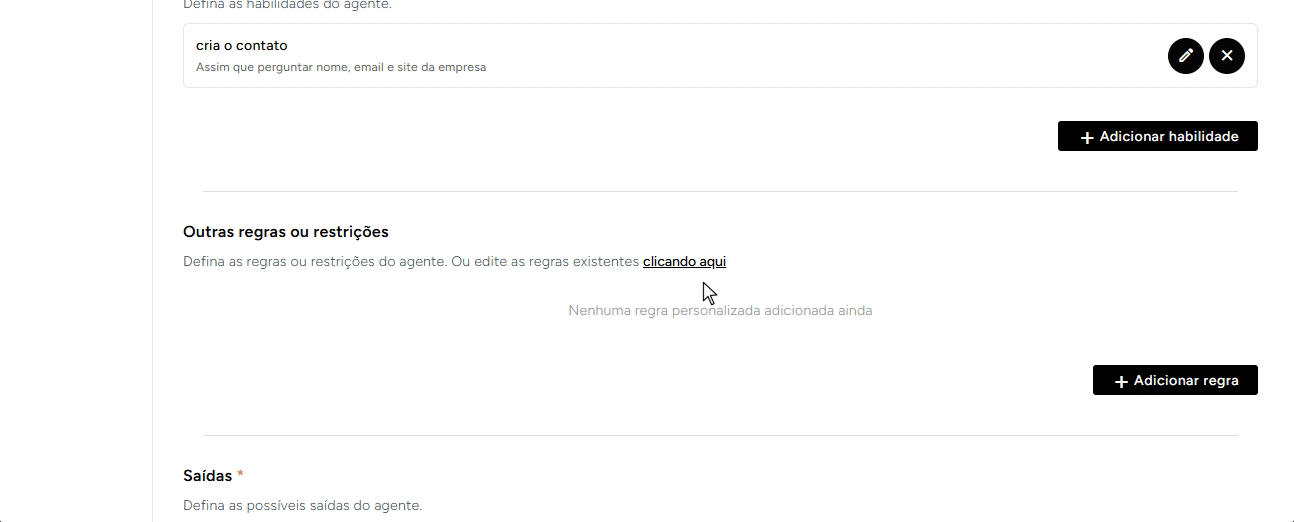
Task: Click the "Adicionar habilidade" button label
Action: (x=1169, y=137)
